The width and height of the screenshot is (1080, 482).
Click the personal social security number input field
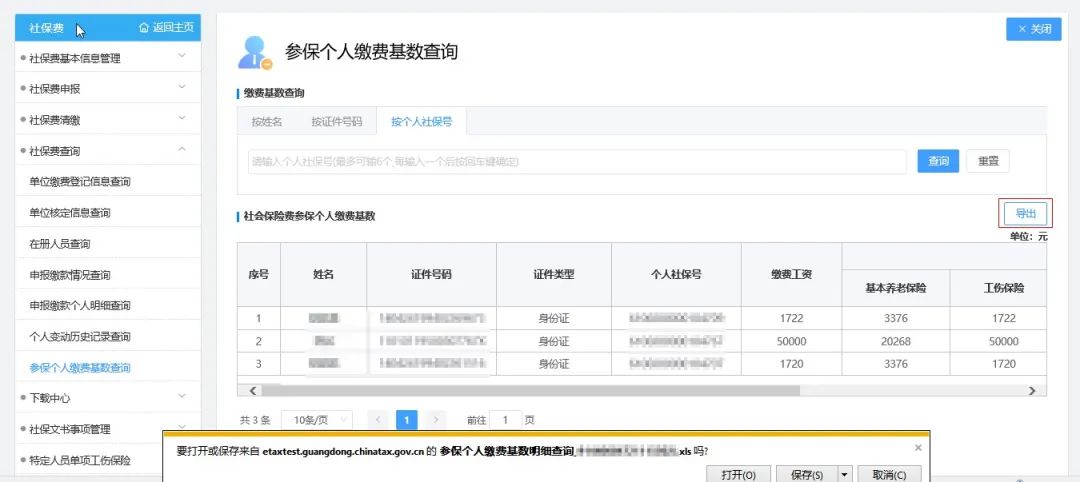click(577, 162)
